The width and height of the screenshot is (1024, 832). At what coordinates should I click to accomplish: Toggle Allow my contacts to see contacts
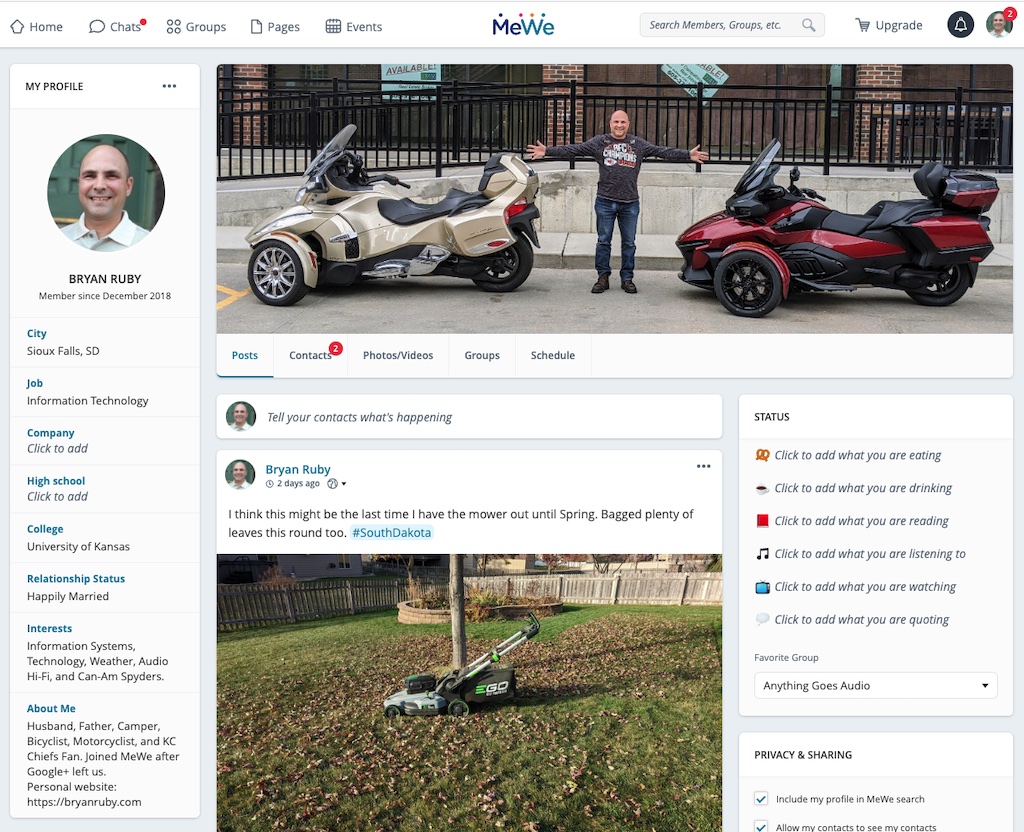point(761,827)
